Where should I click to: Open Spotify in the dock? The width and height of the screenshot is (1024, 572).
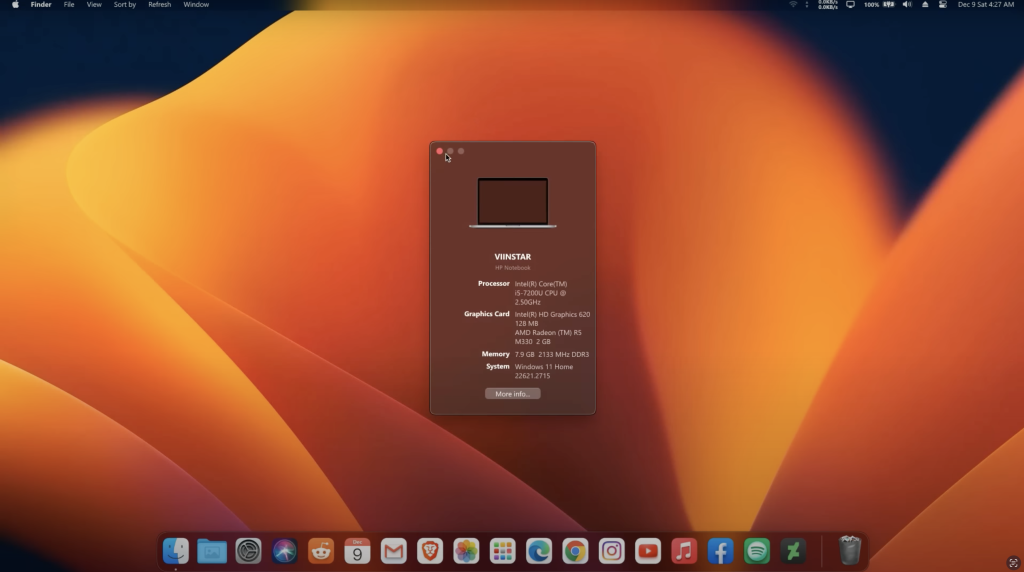click(757, 551)
